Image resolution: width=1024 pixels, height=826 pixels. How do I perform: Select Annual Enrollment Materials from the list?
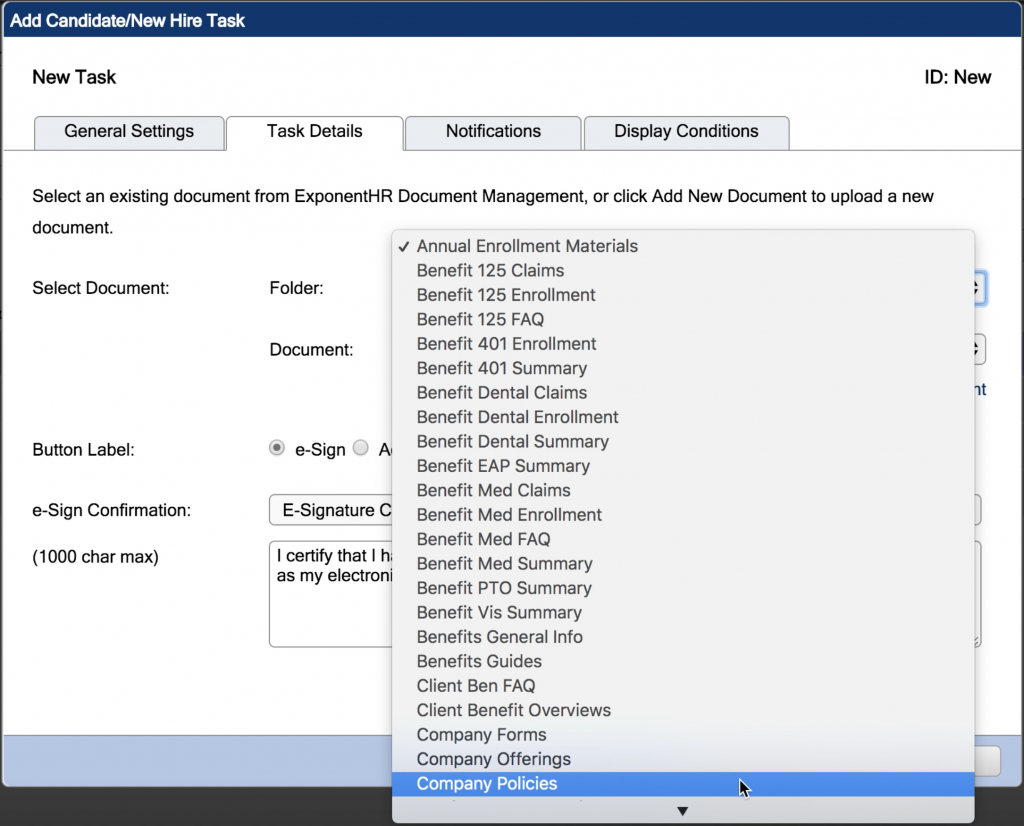[x=527, y=246]
